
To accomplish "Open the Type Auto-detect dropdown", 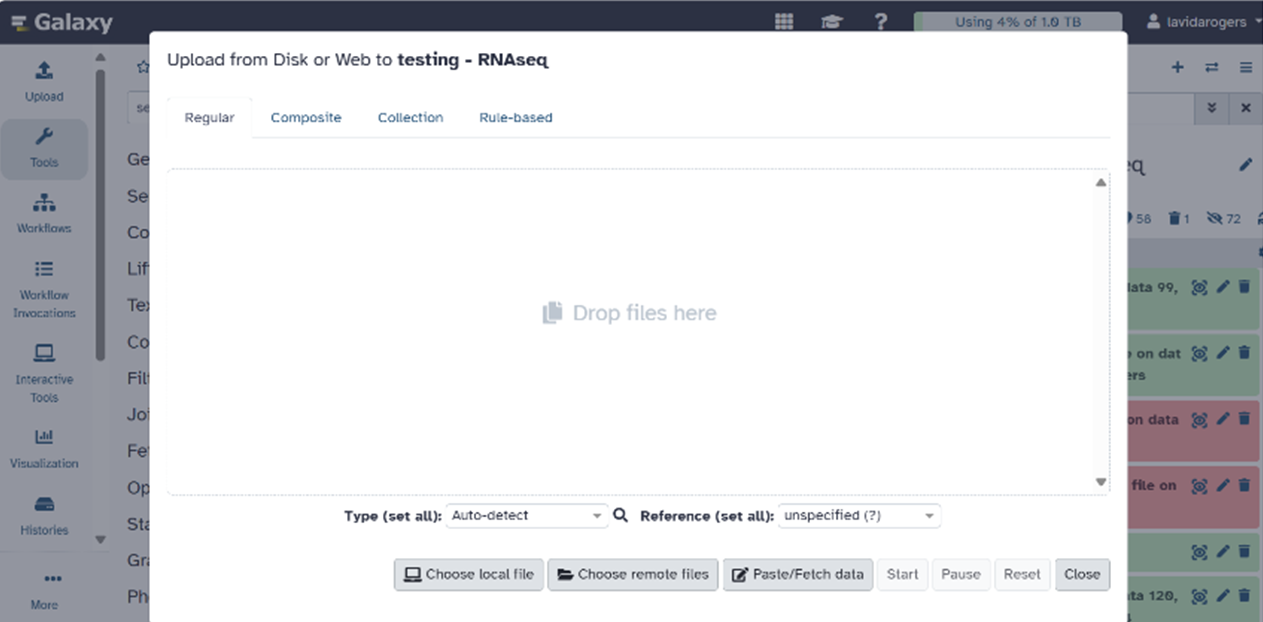I will click(x=526, y=515).
